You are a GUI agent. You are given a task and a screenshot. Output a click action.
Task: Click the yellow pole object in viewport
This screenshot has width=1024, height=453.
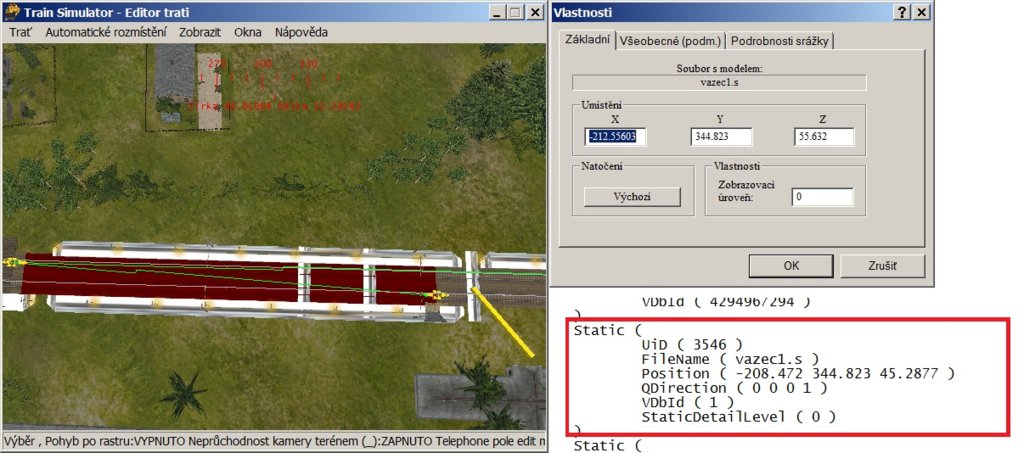[502, 322]
